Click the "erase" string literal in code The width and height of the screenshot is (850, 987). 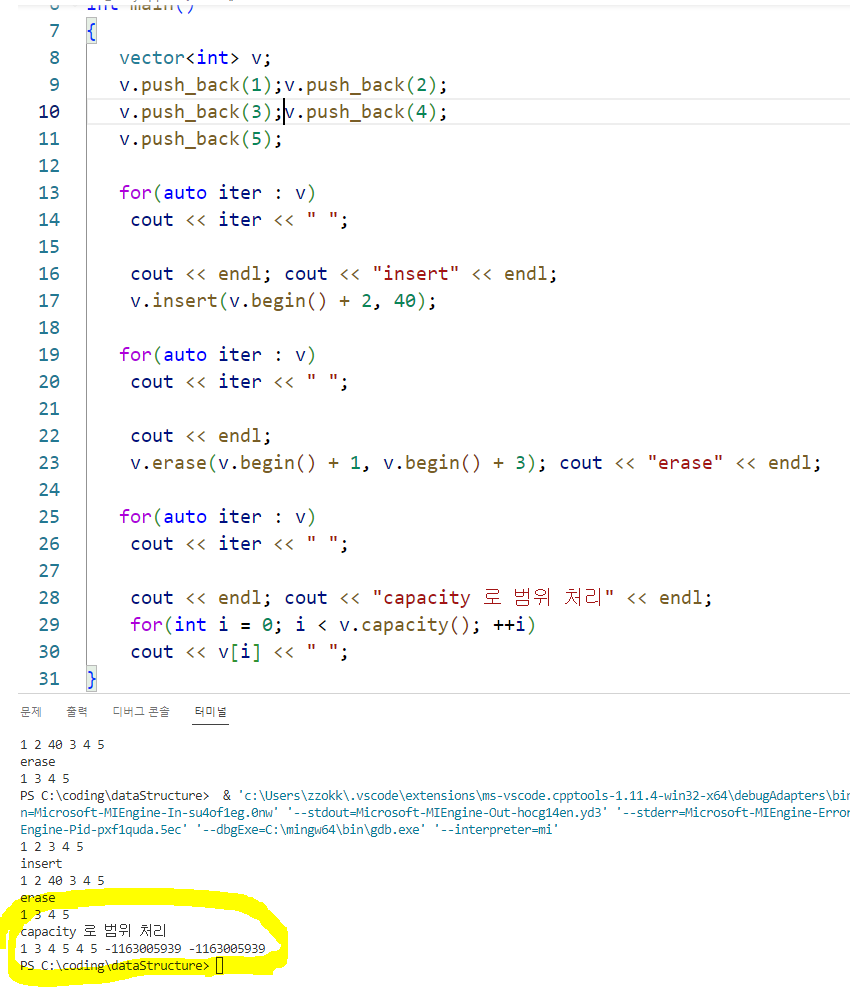tap(685, 463)
